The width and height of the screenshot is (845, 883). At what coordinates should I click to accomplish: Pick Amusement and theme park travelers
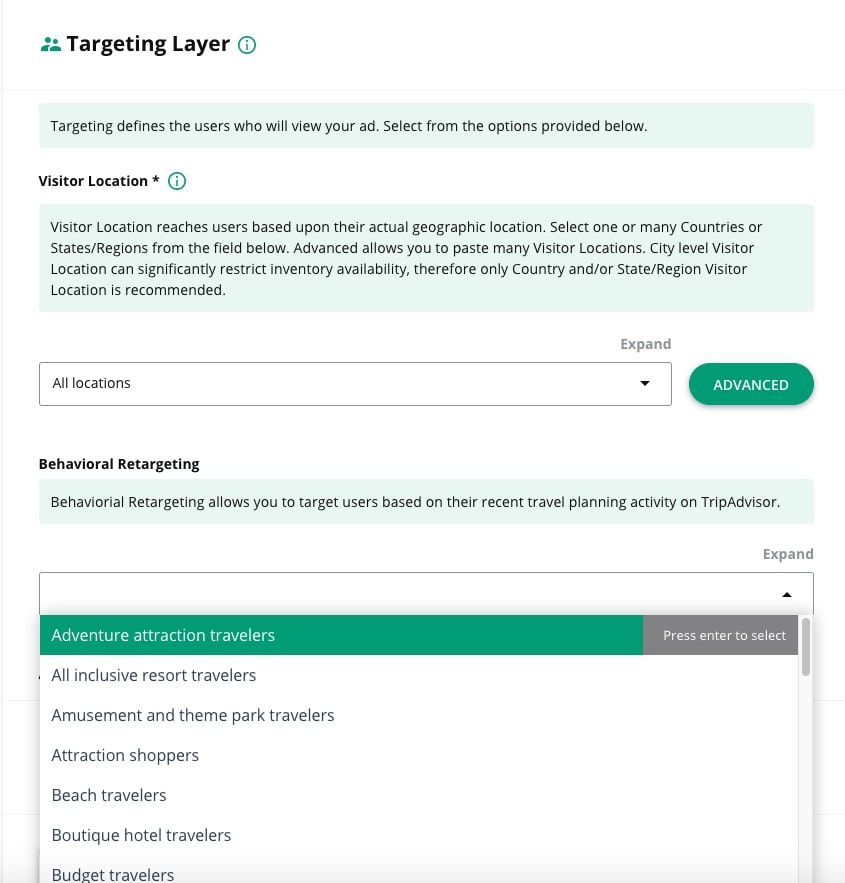(x=193, y=715)
